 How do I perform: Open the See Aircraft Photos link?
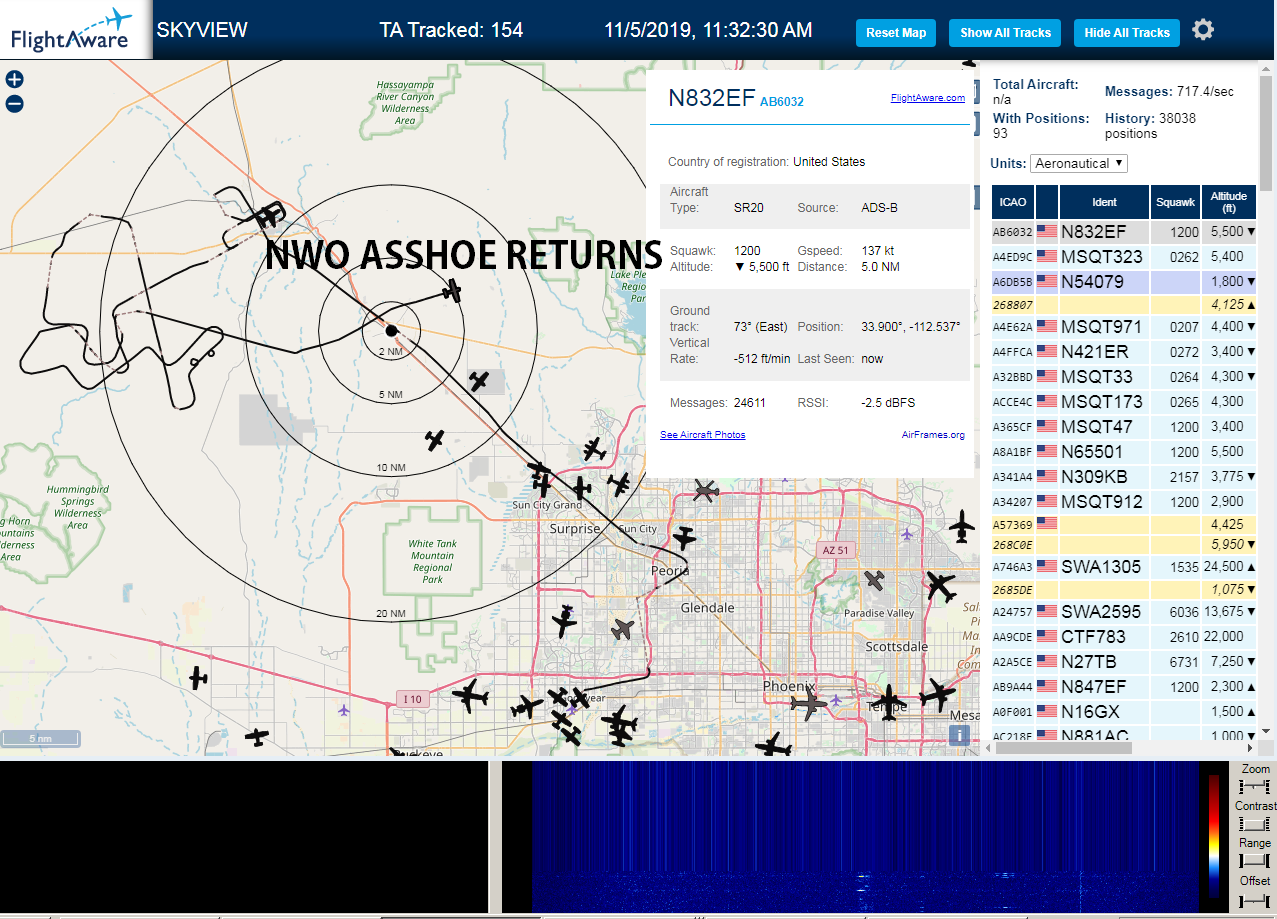coord(702,435)
